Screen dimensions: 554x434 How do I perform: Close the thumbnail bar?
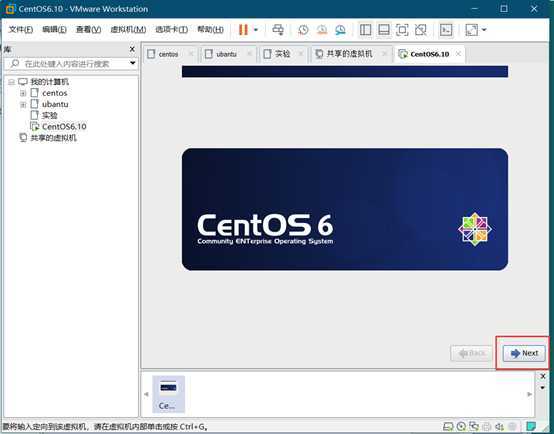pos(543,376)
